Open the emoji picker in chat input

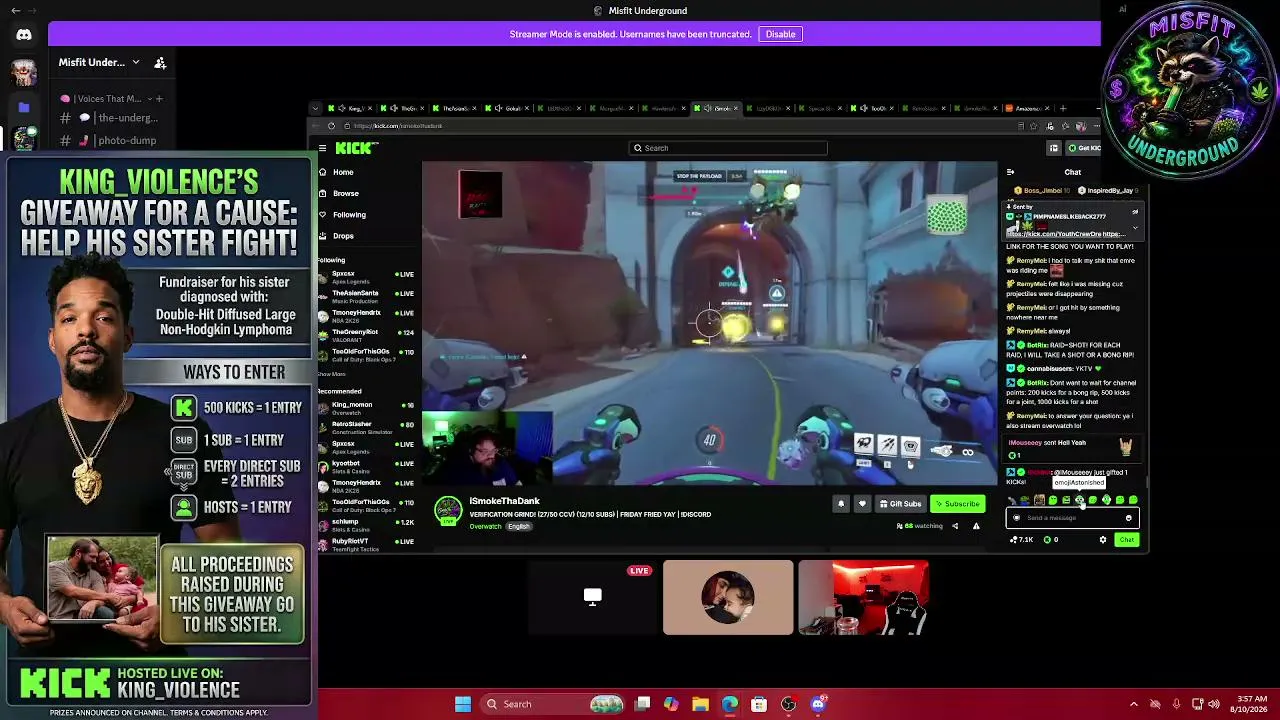pyautogui.click(x=1129, y=518)
